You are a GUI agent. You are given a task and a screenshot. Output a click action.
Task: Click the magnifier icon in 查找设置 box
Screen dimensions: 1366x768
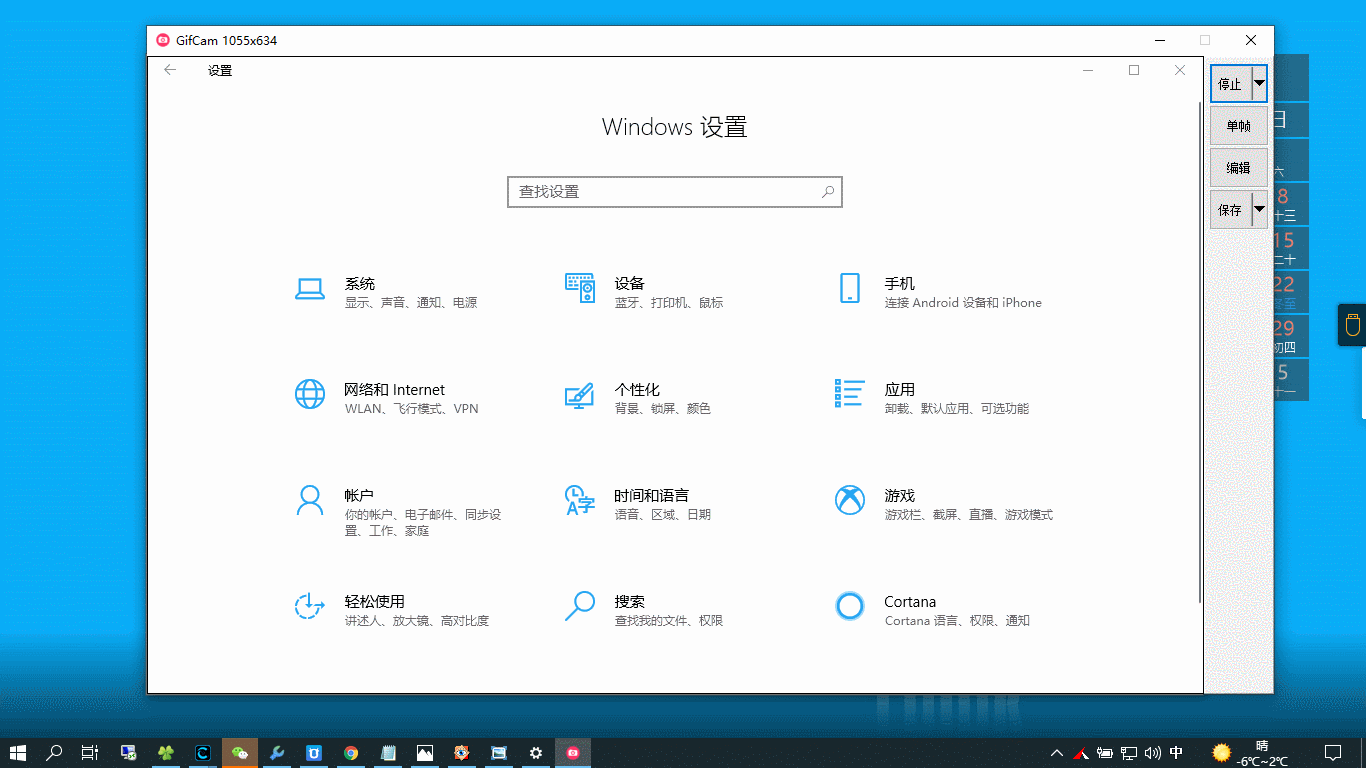click(828, 191)
